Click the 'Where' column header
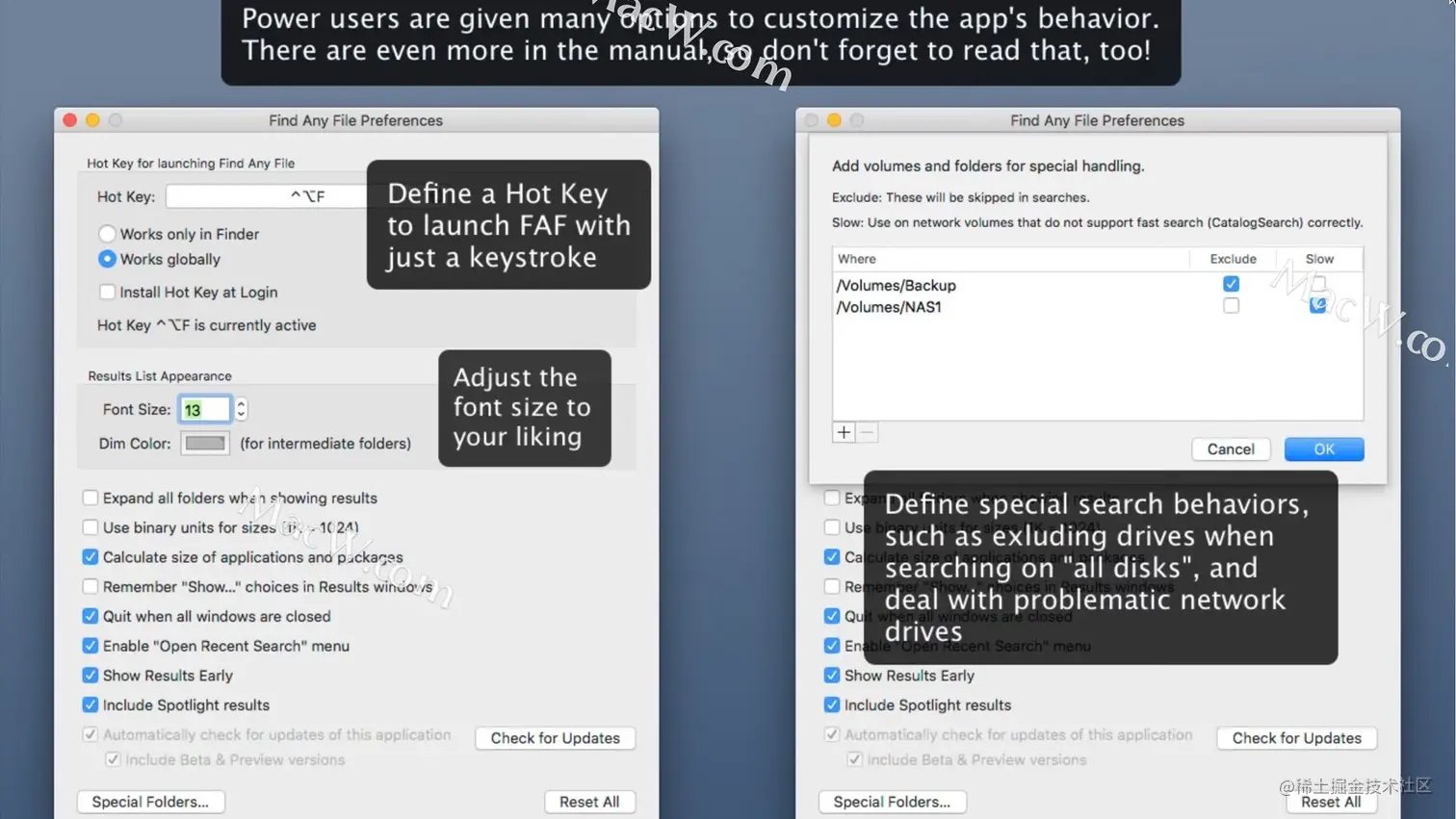Viewport: 1456px width, 819px height. point(1011,259)
